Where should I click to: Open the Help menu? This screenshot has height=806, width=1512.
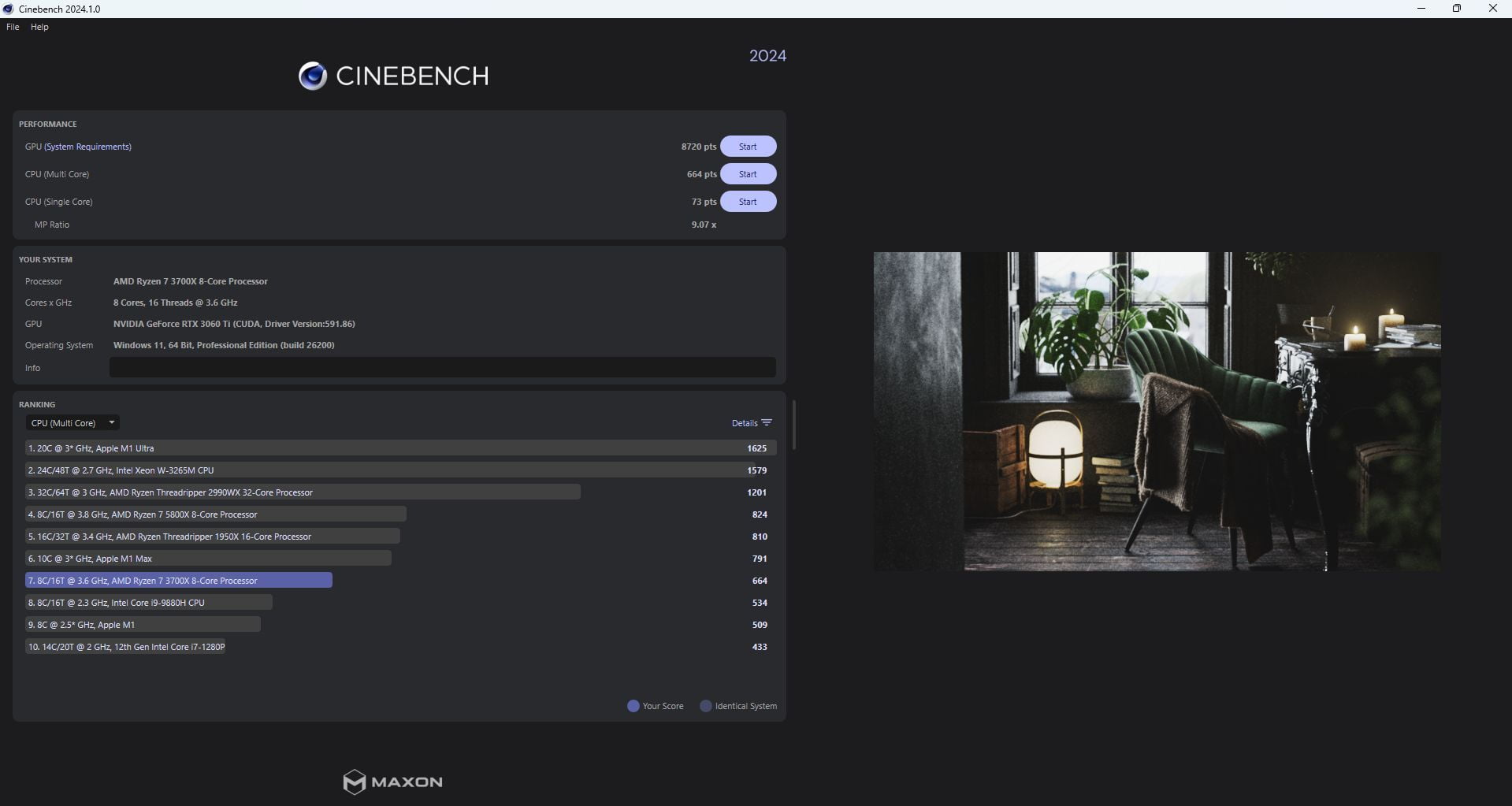coord(39,27)
